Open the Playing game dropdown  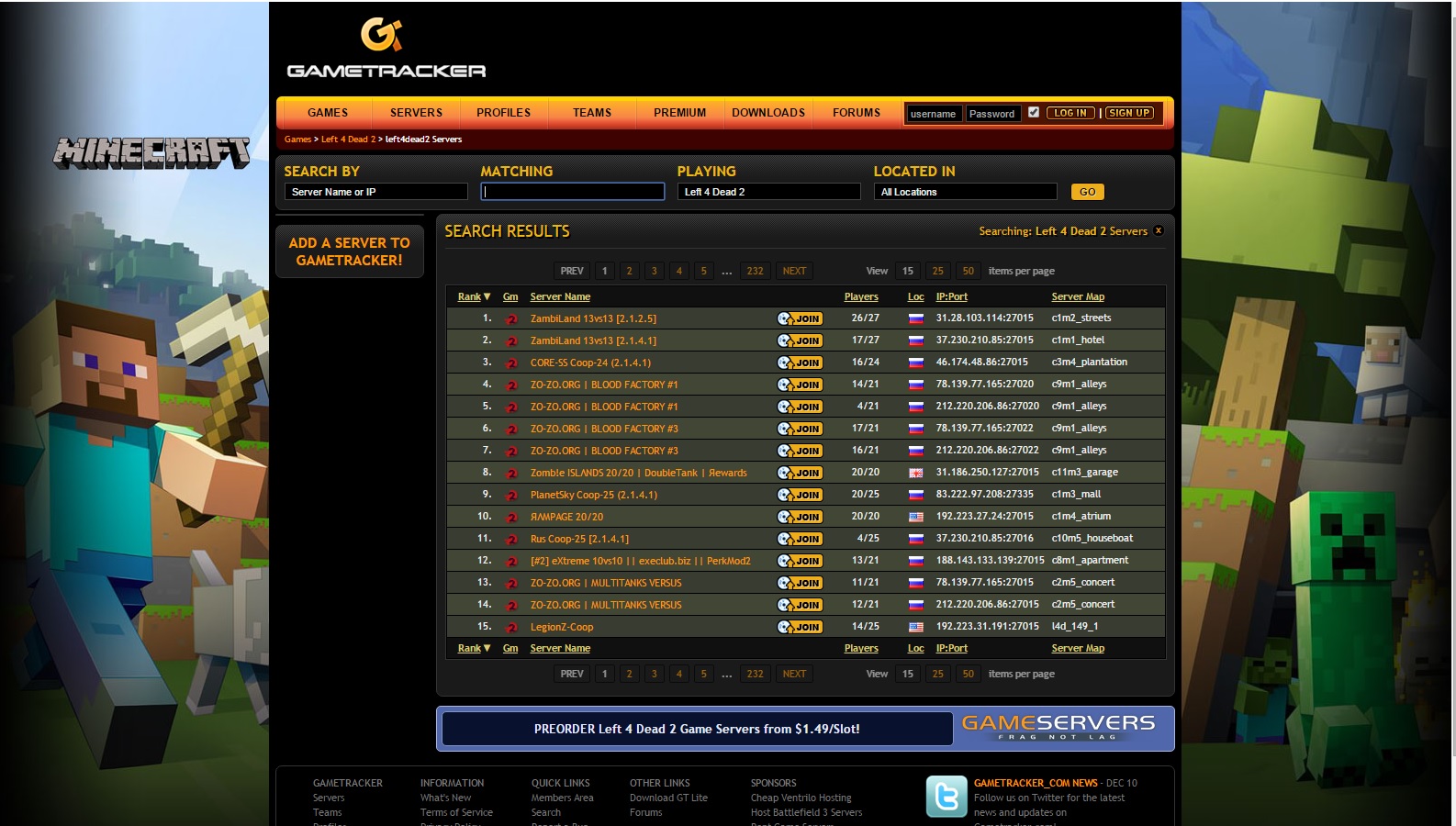click(x=769, y=192)
